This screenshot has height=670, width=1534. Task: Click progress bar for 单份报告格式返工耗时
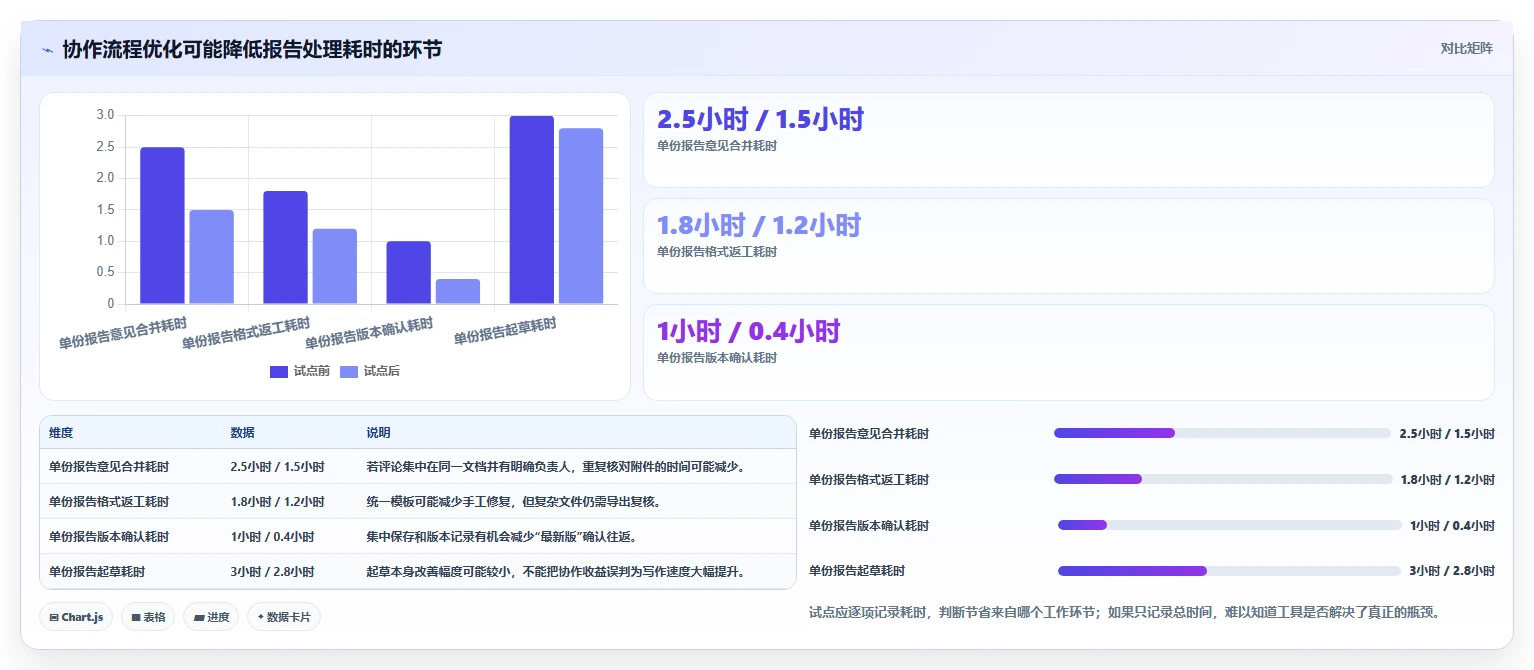point(1223,479)
